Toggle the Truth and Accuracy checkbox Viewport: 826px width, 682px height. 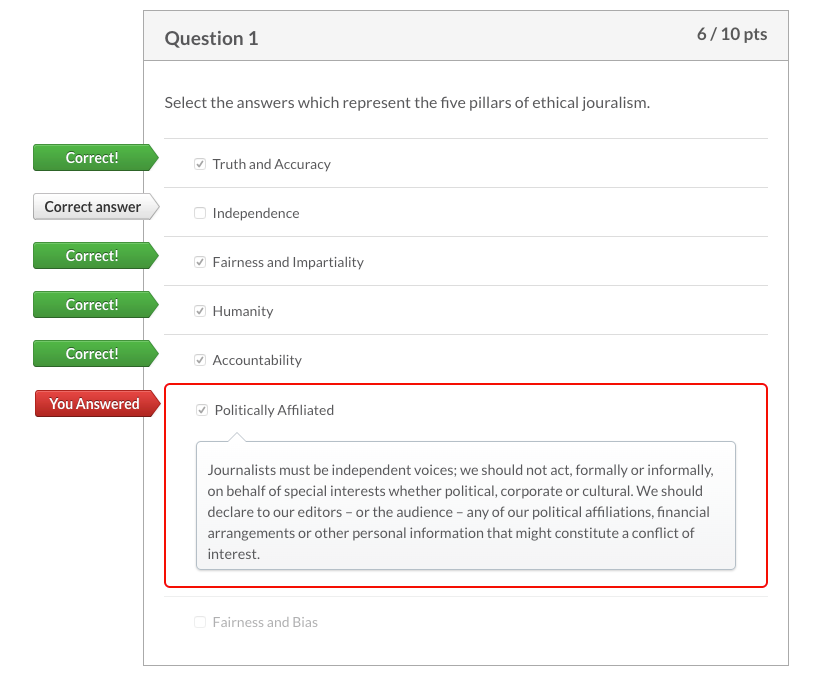click(x=200, y=164)
